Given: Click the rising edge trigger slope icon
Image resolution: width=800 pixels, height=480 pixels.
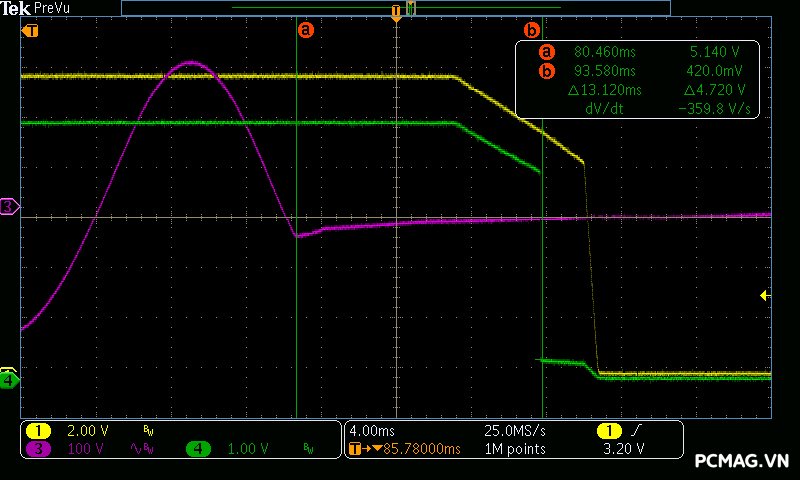Looking at the screenshot, I should click(636, 431).
